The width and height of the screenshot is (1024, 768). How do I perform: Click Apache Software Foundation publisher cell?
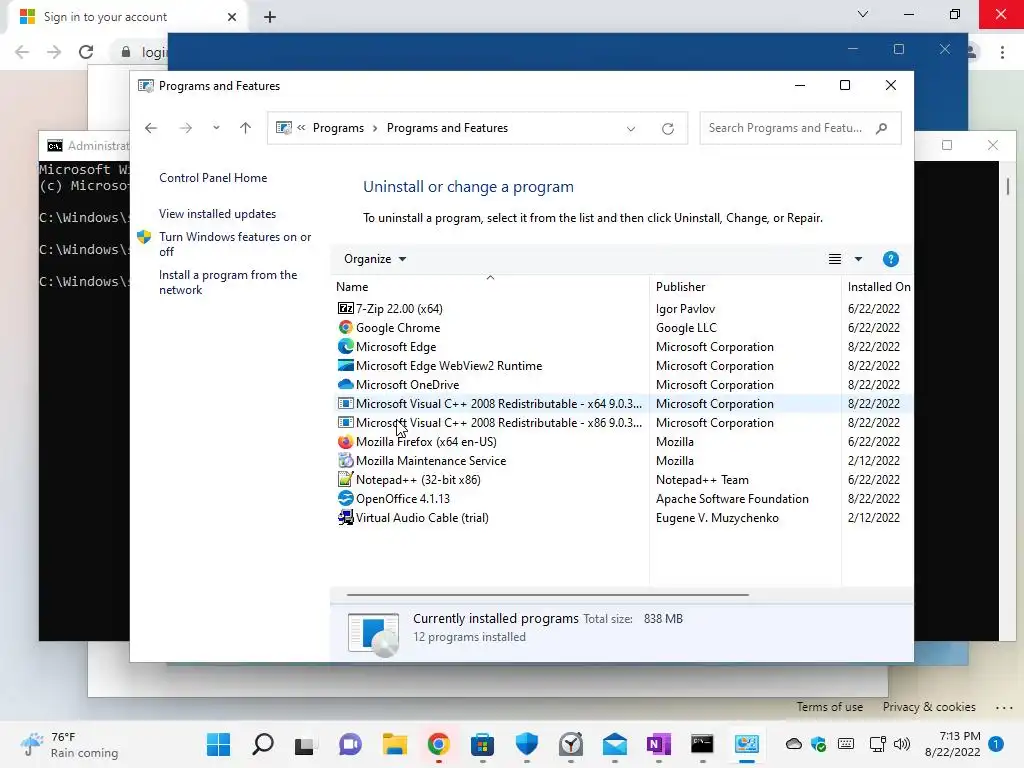pos(732,498)
